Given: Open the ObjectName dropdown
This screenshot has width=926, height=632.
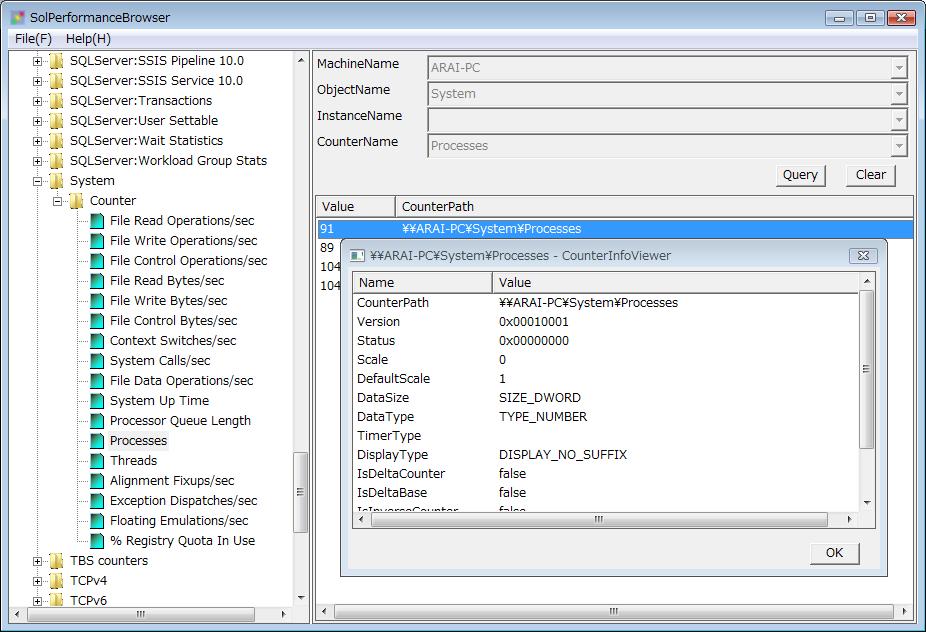Looking at the screenshot, I should 898,94.
